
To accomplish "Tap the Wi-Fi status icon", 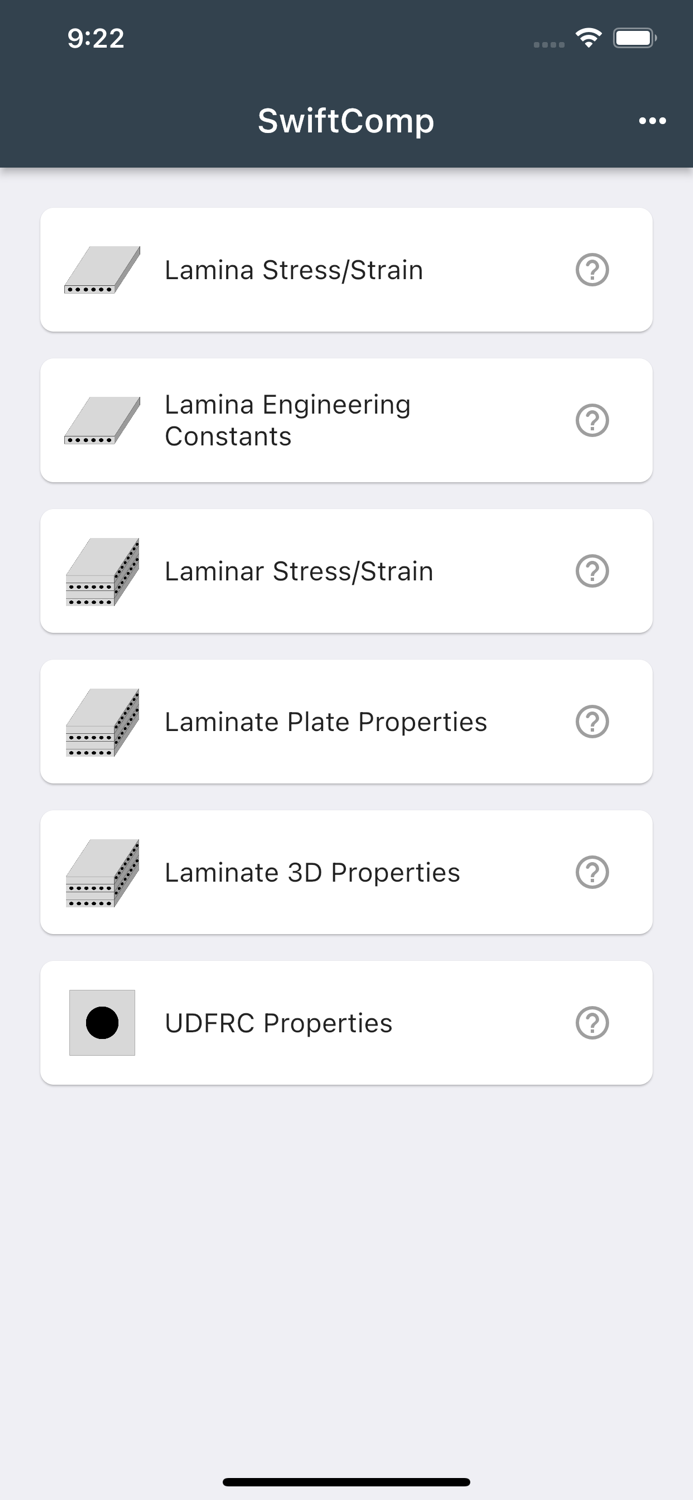I will [588, 37].
